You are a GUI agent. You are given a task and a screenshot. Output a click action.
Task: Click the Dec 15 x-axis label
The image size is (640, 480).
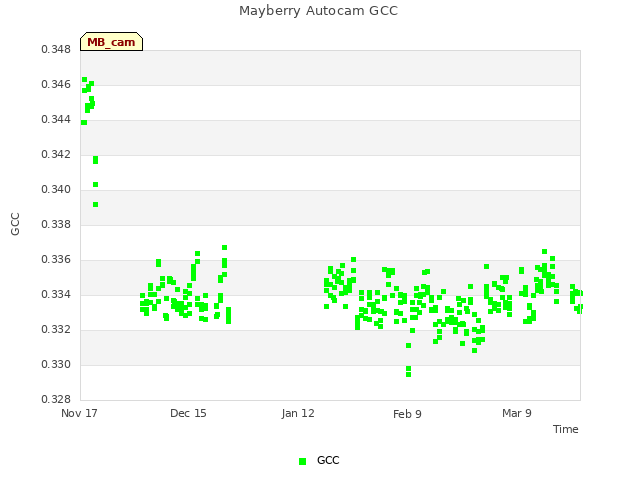(x=188, y=413)
